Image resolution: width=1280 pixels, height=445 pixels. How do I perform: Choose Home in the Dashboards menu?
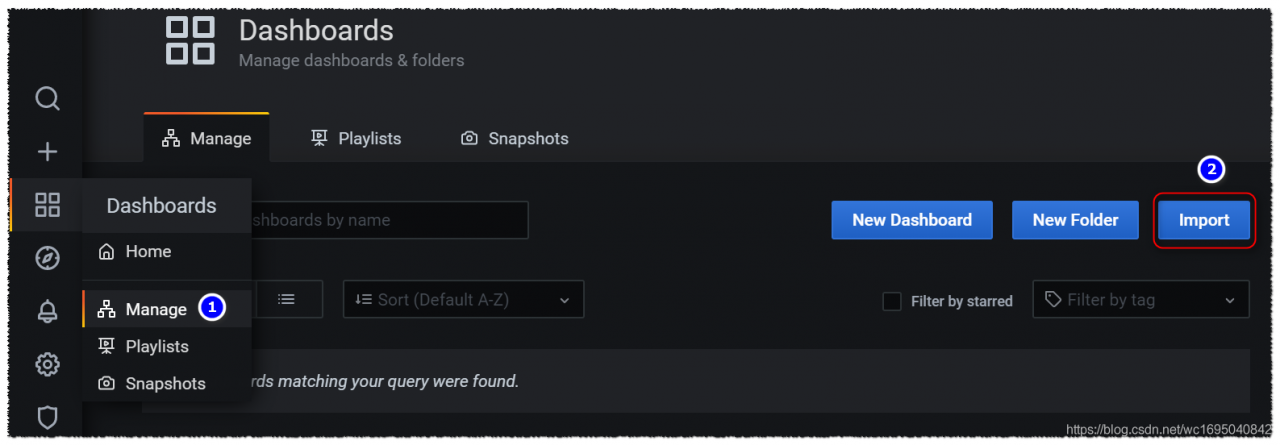tap(148, 252)
